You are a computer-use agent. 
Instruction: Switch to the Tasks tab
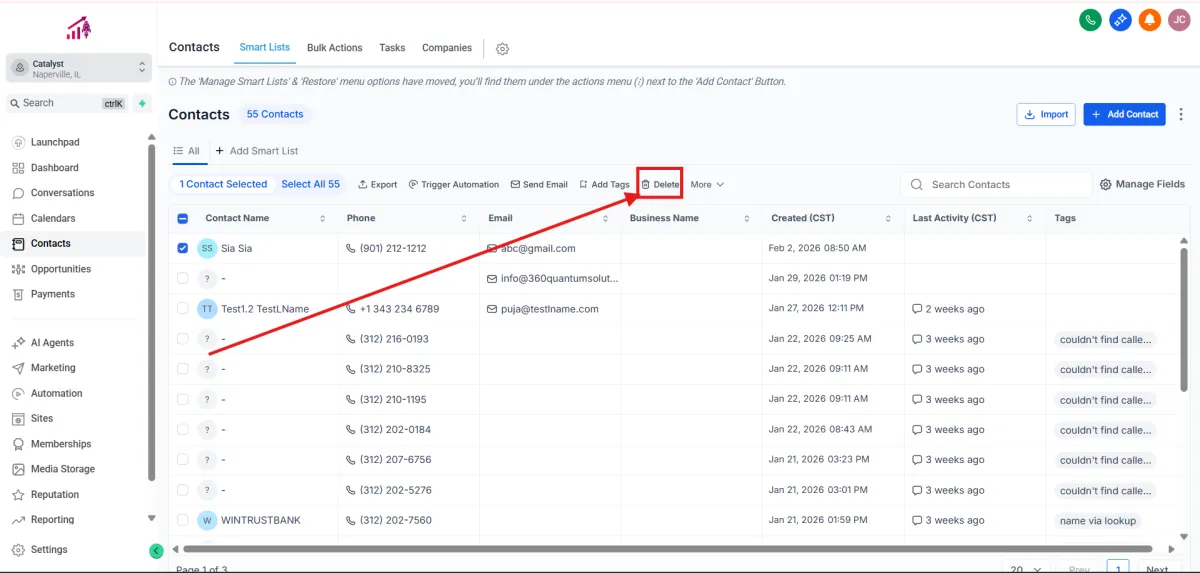[x=392, y=47]
